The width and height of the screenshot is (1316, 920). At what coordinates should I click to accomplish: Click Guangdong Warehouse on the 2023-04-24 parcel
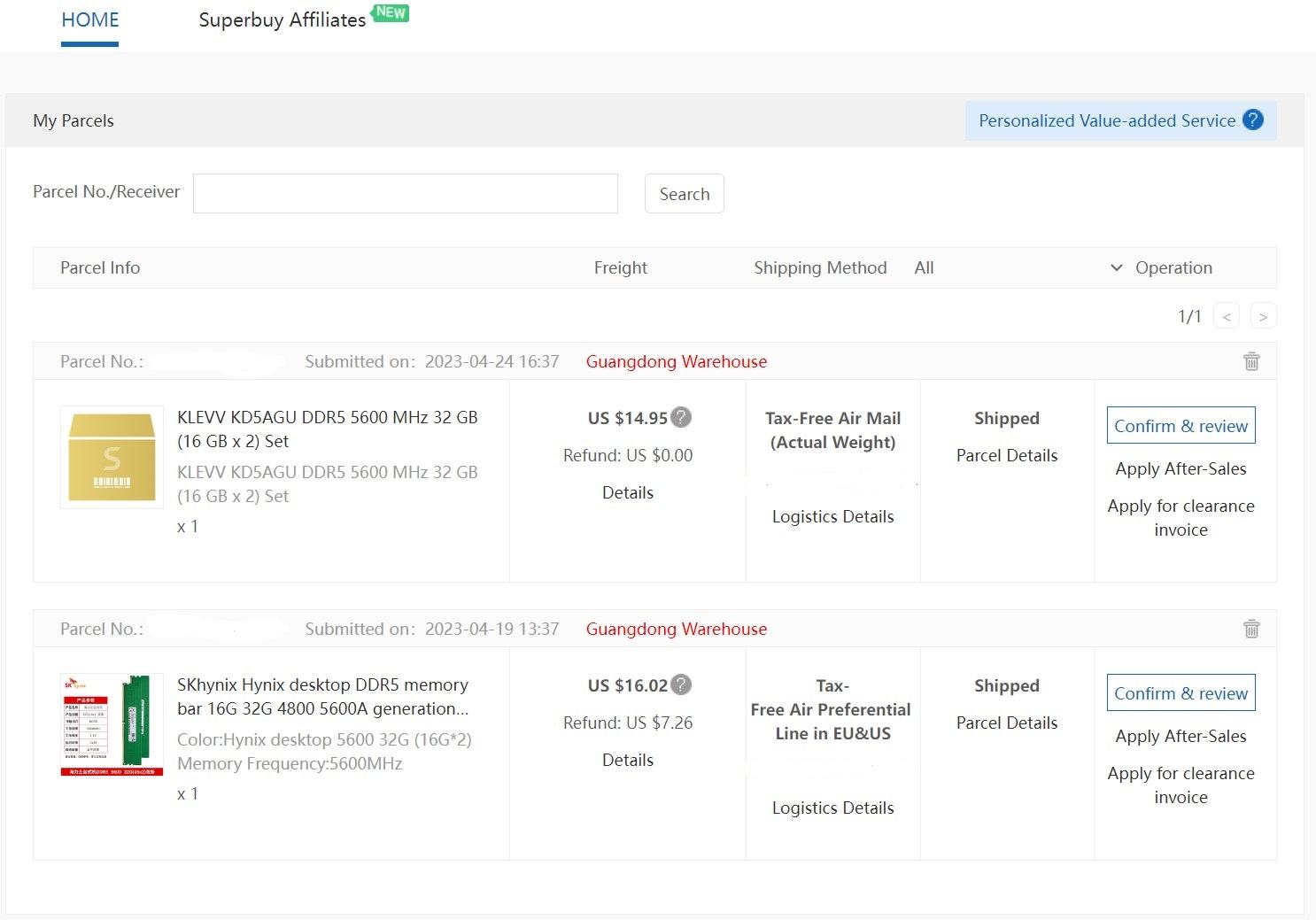677,361
